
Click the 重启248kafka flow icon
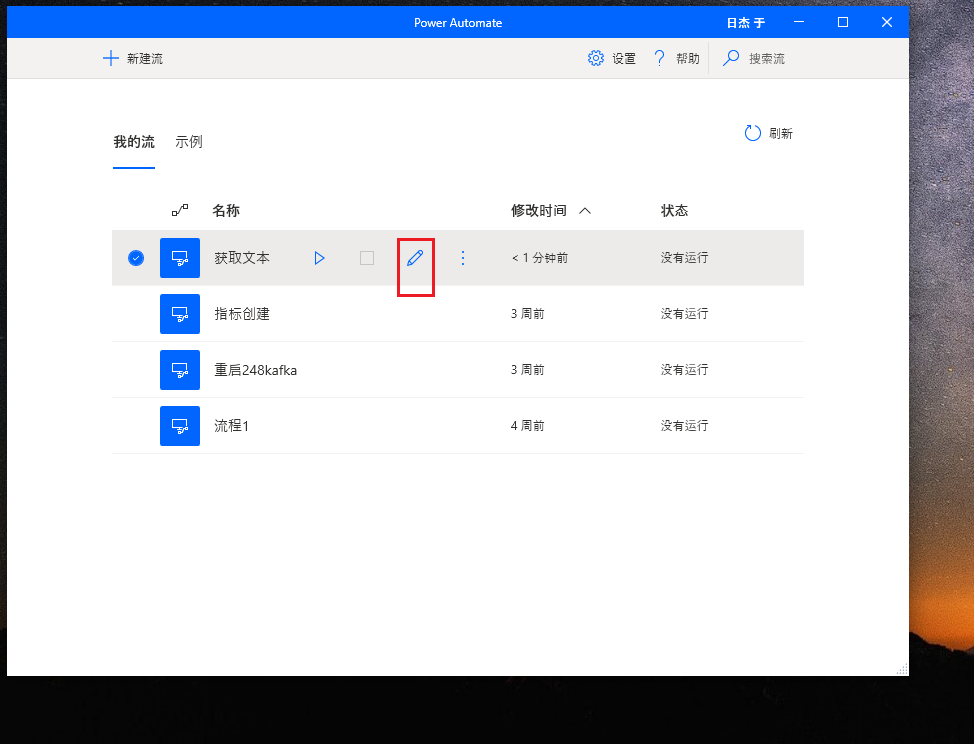[x=180, y=370]
